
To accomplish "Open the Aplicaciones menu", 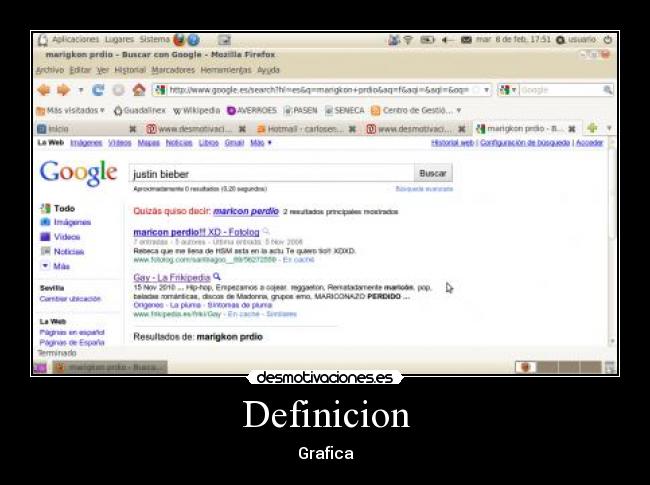I will click(75, 39).
